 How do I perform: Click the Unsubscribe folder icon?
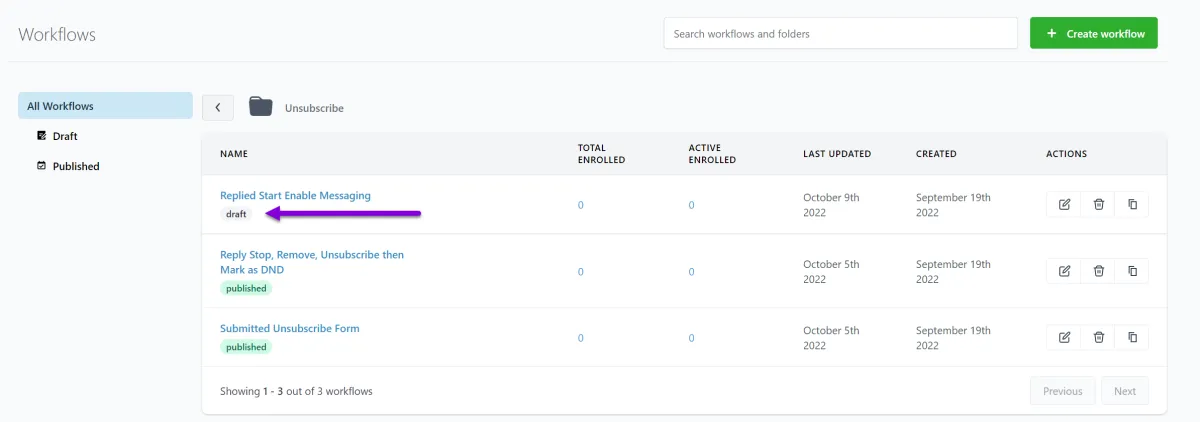point(261,107)
